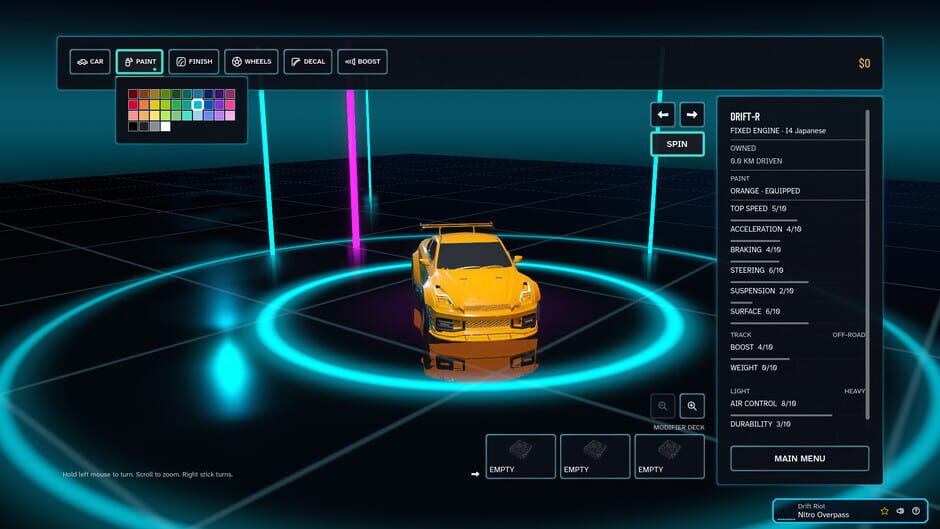Pick the dark red paint swatch
940x529 pixels.
pyautogui.click(x=133, y=94)
